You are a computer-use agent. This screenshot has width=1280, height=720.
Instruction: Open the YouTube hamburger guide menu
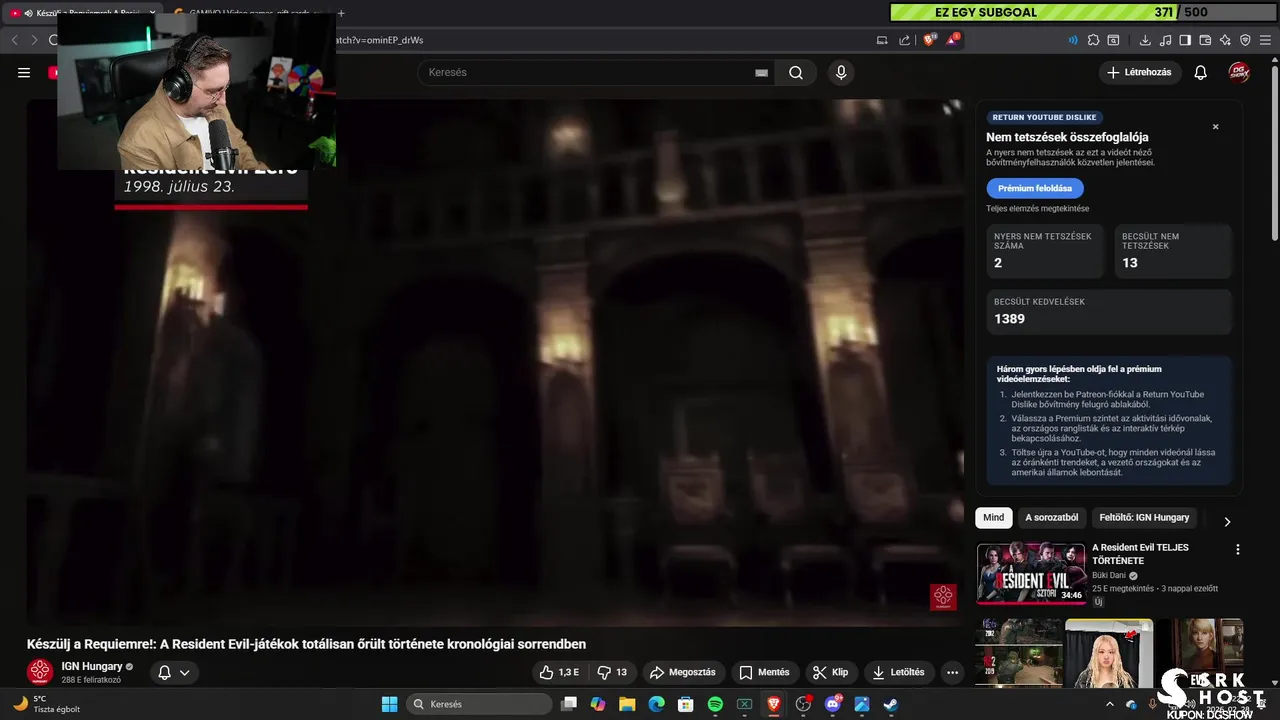tap(24, 72)
